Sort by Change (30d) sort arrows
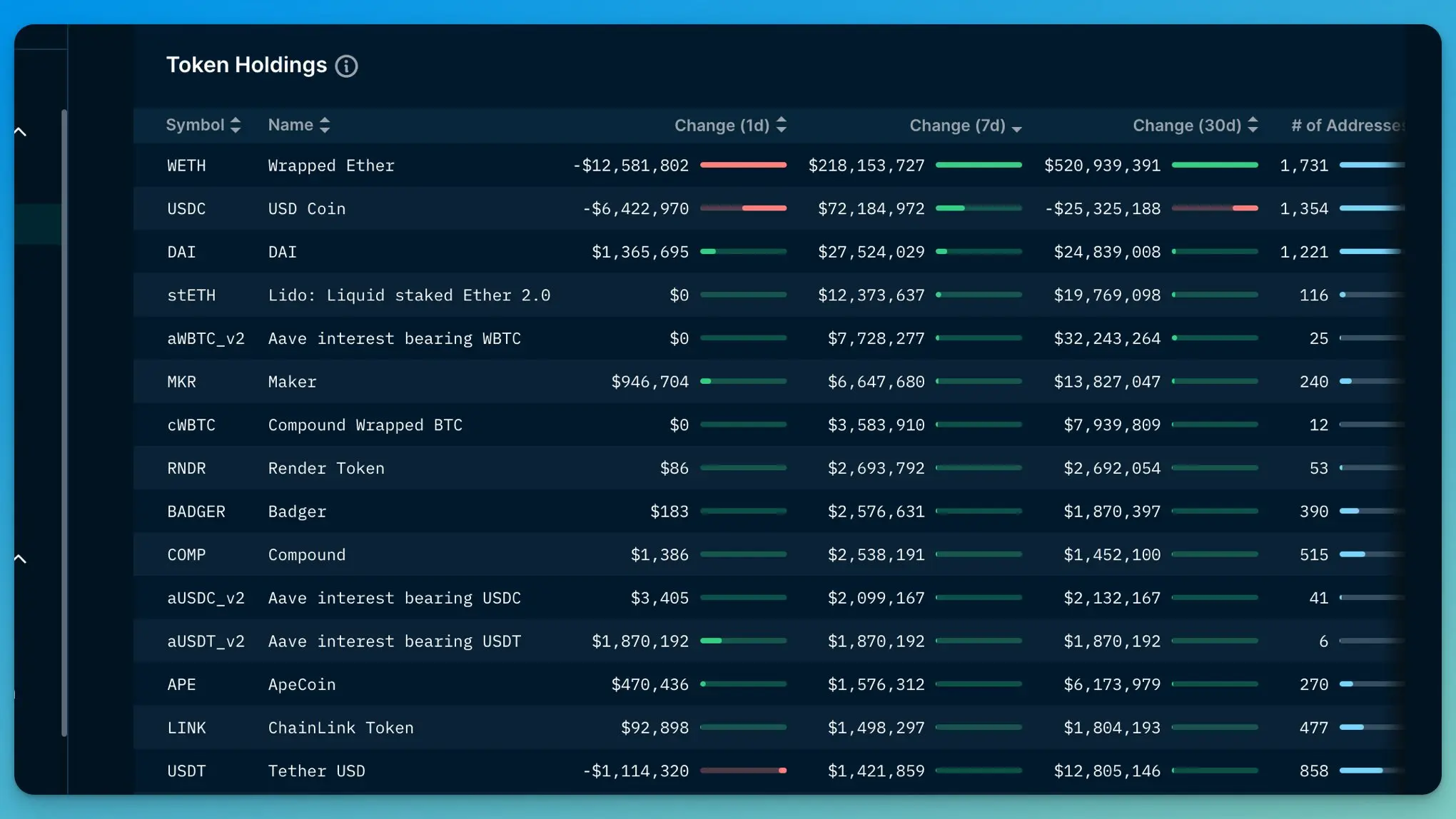The image size is (1456, 819). tap(1253, 126)
